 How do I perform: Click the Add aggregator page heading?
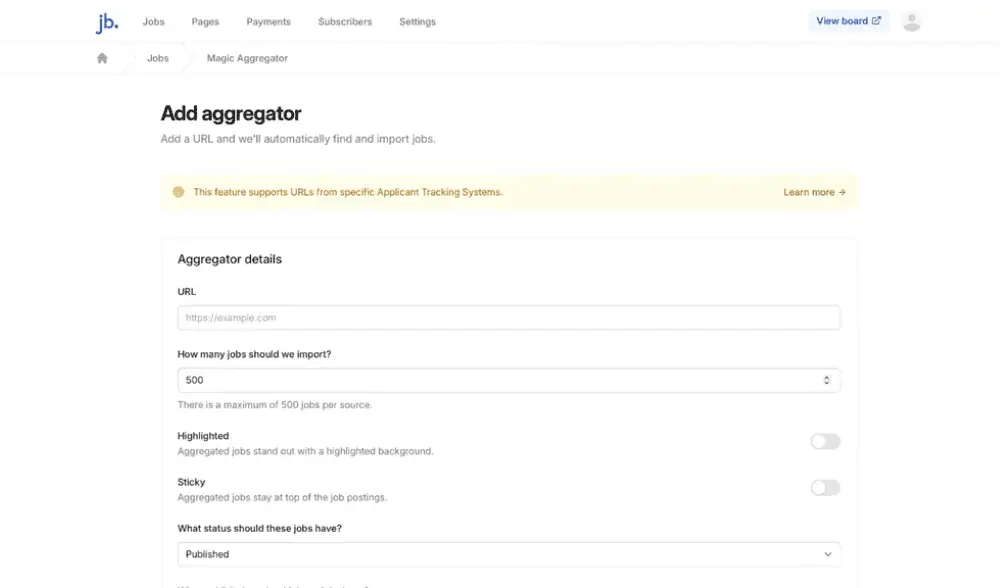(x=231, y=114)
